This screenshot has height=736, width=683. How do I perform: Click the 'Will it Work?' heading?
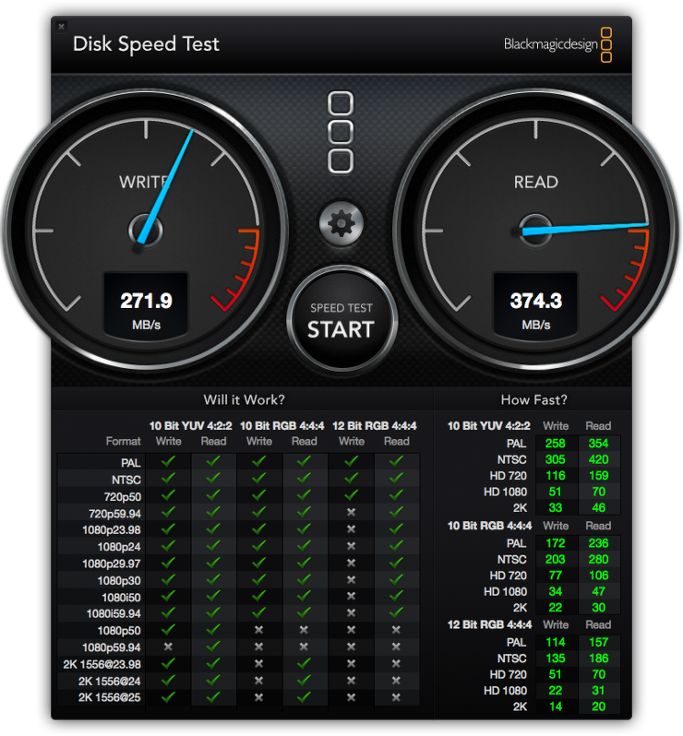pos(244,399)
